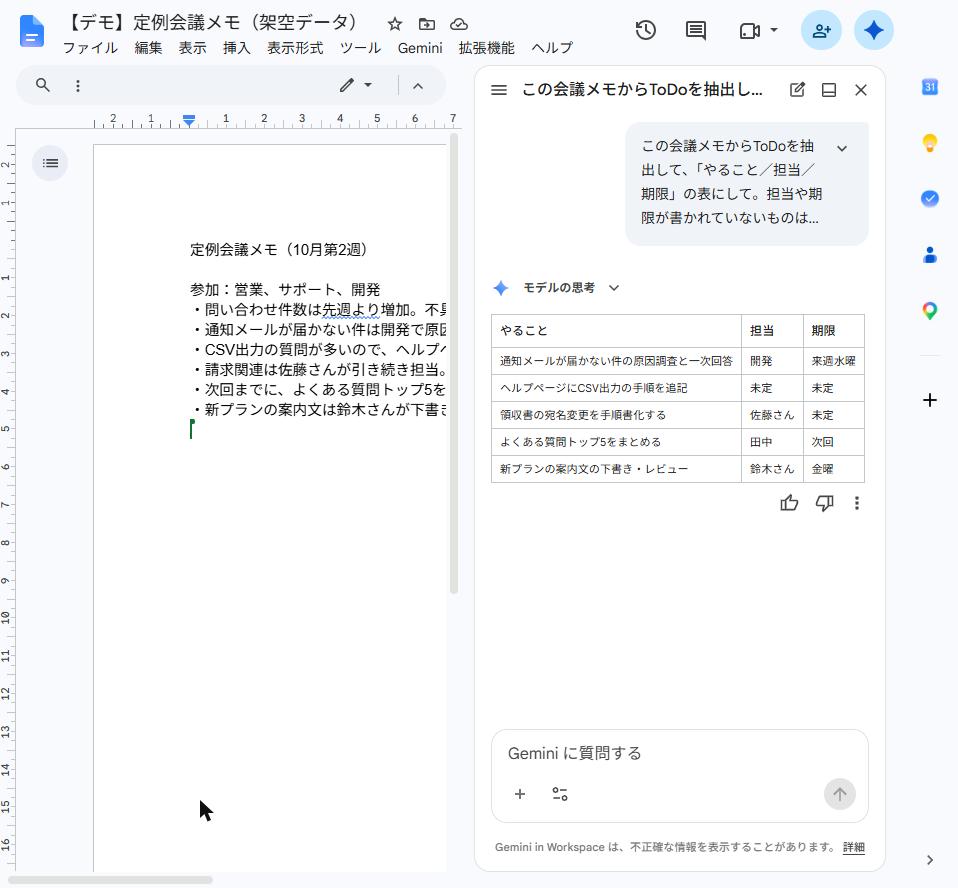Open the ファイル menu
This screenshot has height=888, width=958.
(90, 48)
